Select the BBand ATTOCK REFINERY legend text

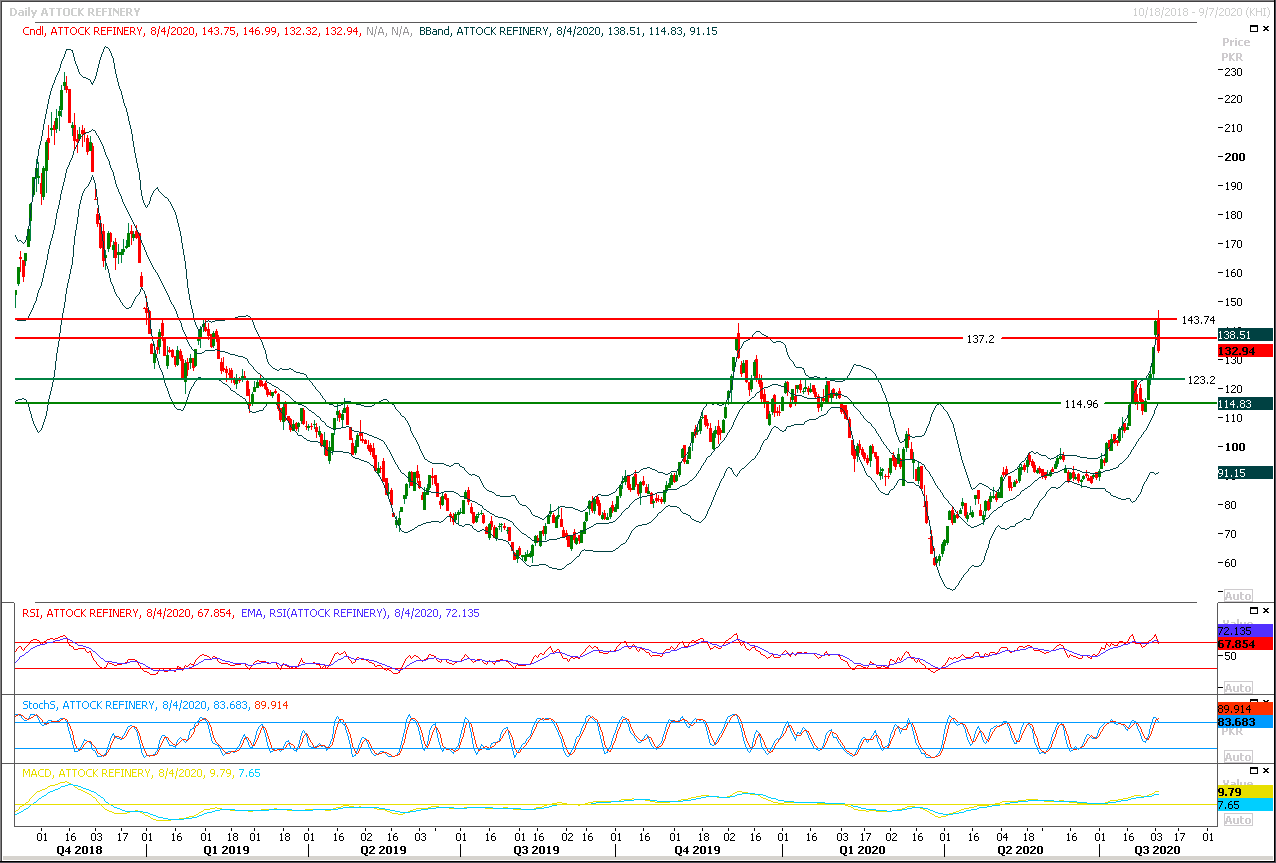click(x=568, y=31)
